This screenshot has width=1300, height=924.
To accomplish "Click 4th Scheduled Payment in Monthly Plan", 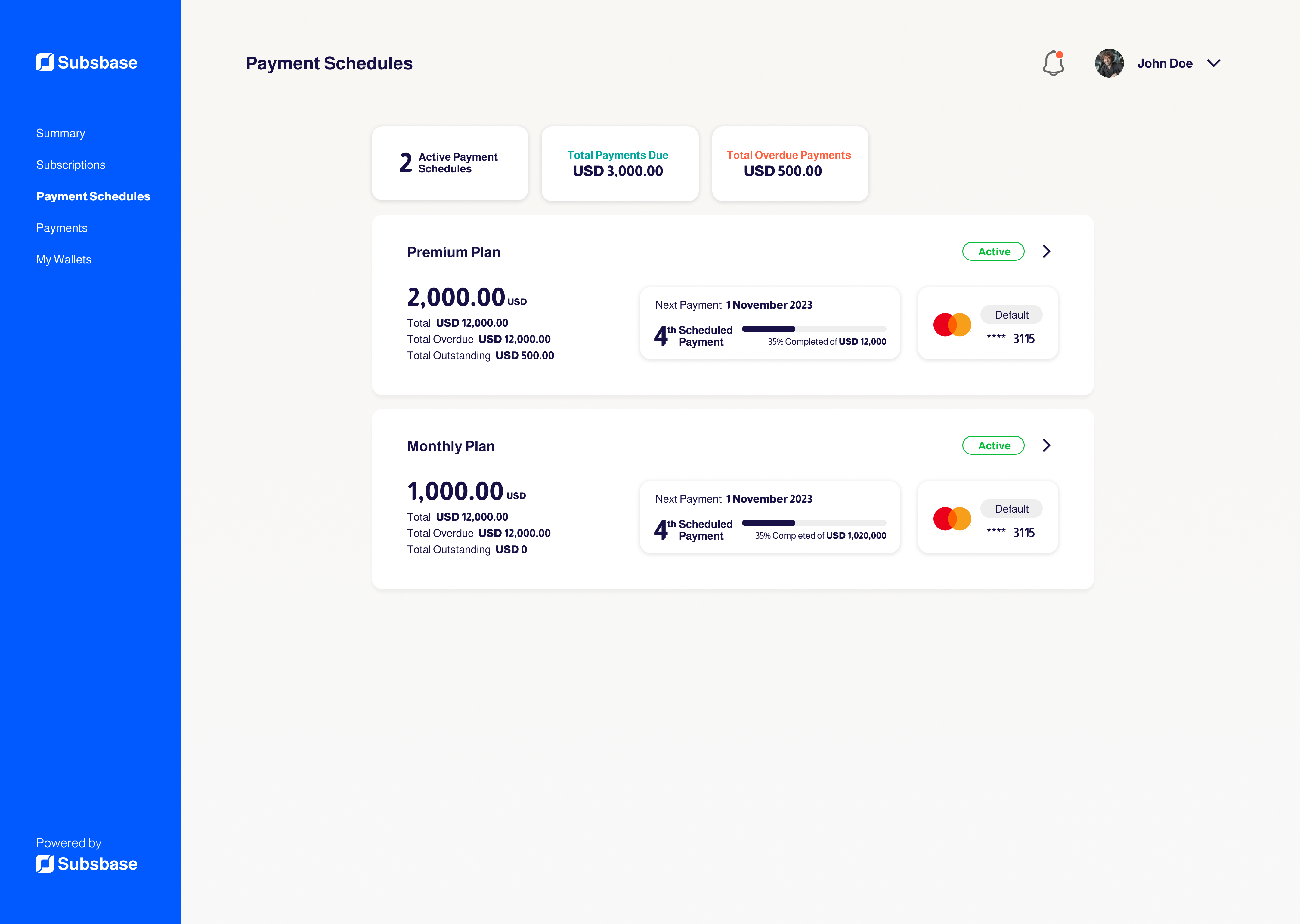I will (693, 530).
